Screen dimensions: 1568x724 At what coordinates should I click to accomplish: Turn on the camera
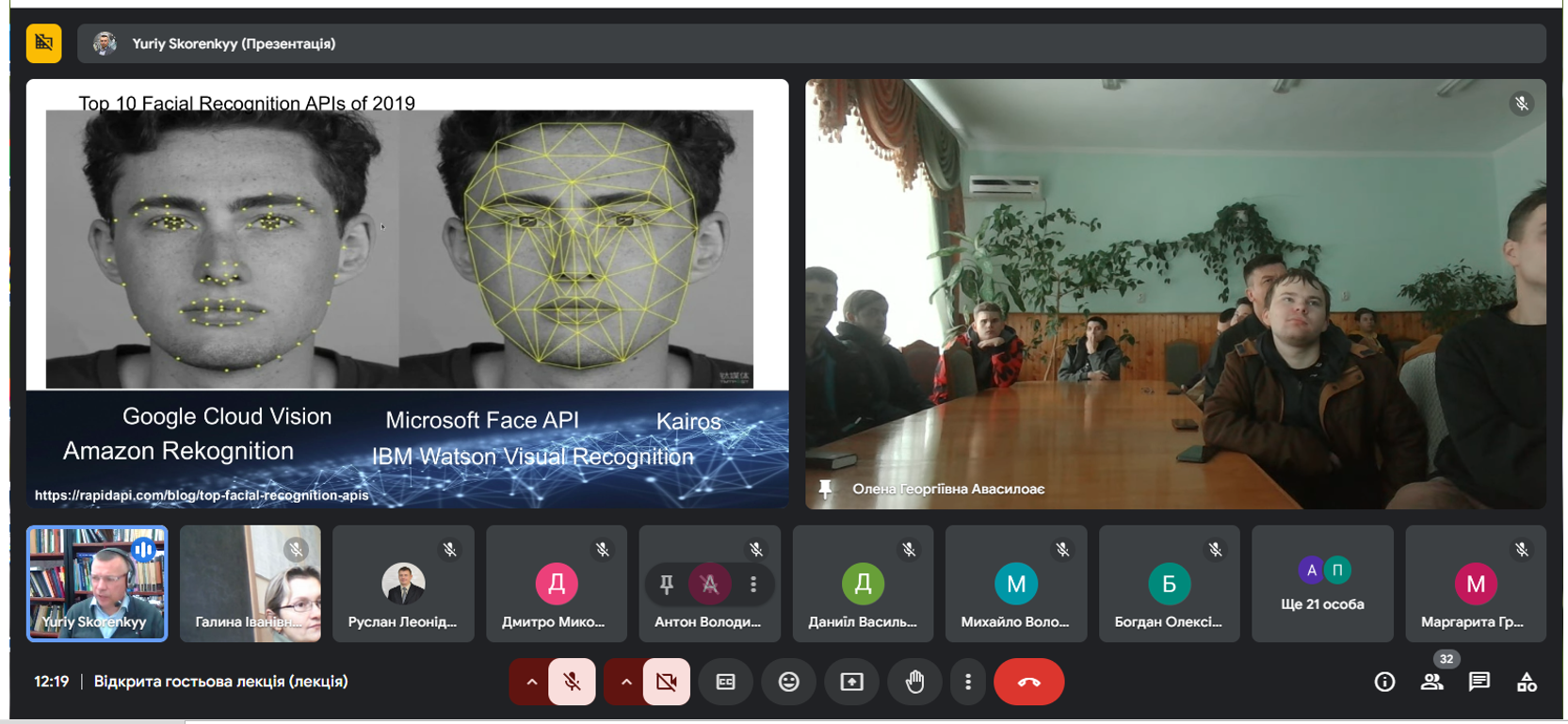(667, 682)
